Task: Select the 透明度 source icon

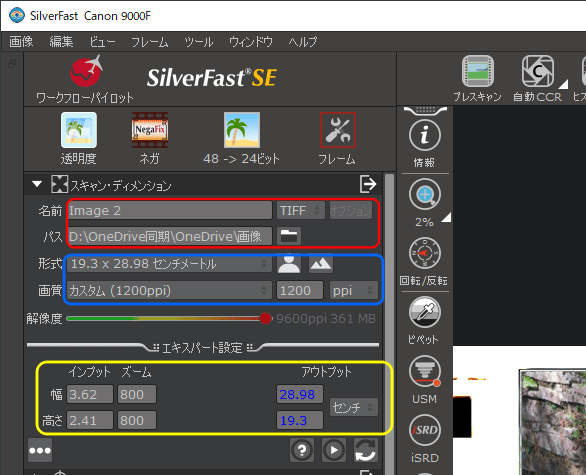Action: click(x=79, y=130)
